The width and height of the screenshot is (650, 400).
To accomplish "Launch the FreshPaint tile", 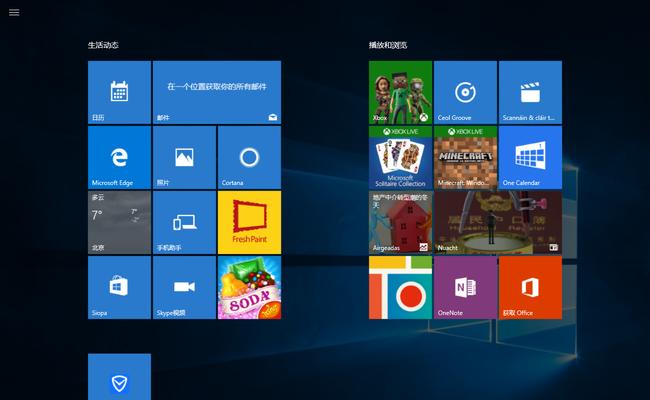I will pos(250,223).
